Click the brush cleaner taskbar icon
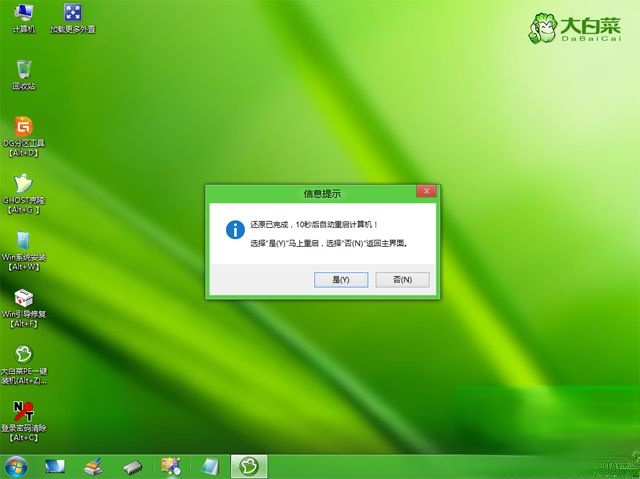The height and width of the screenshot is (479, 640). click(x=93, y=466)
